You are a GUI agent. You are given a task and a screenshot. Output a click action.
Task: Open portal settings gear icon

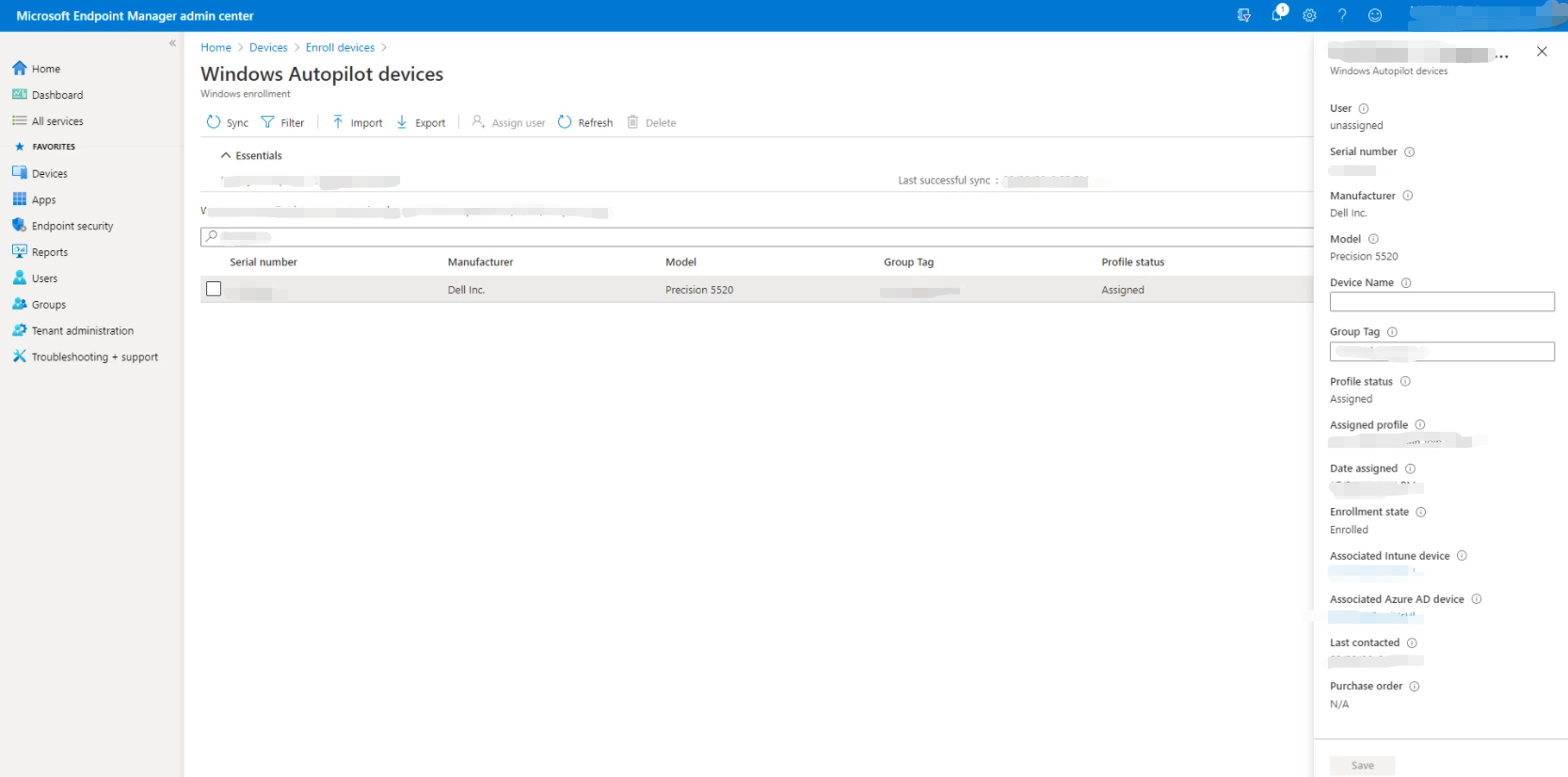click(x=1309, y=15)
